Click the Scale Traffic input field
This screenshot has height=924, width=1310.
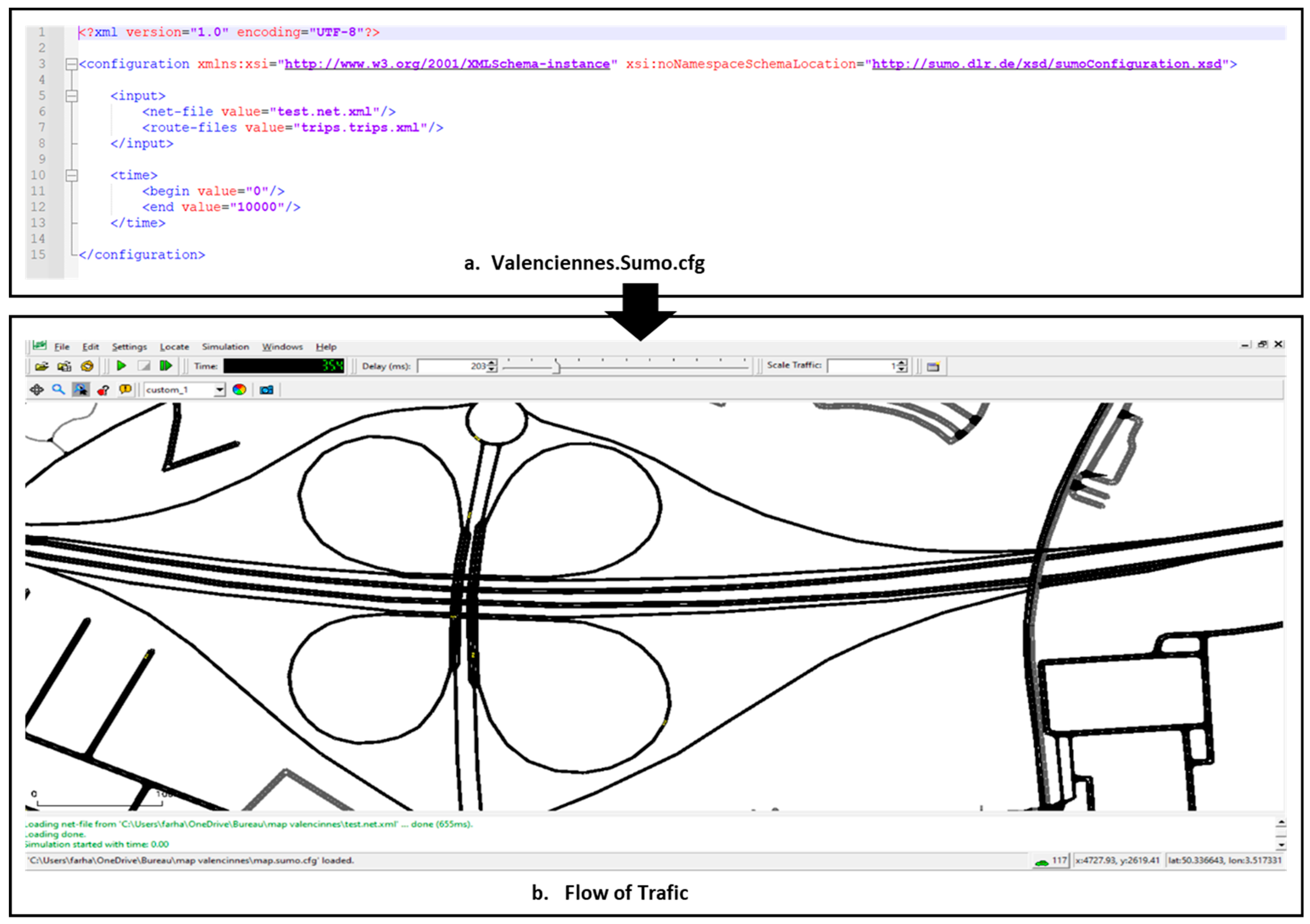(x=860, y=366)
